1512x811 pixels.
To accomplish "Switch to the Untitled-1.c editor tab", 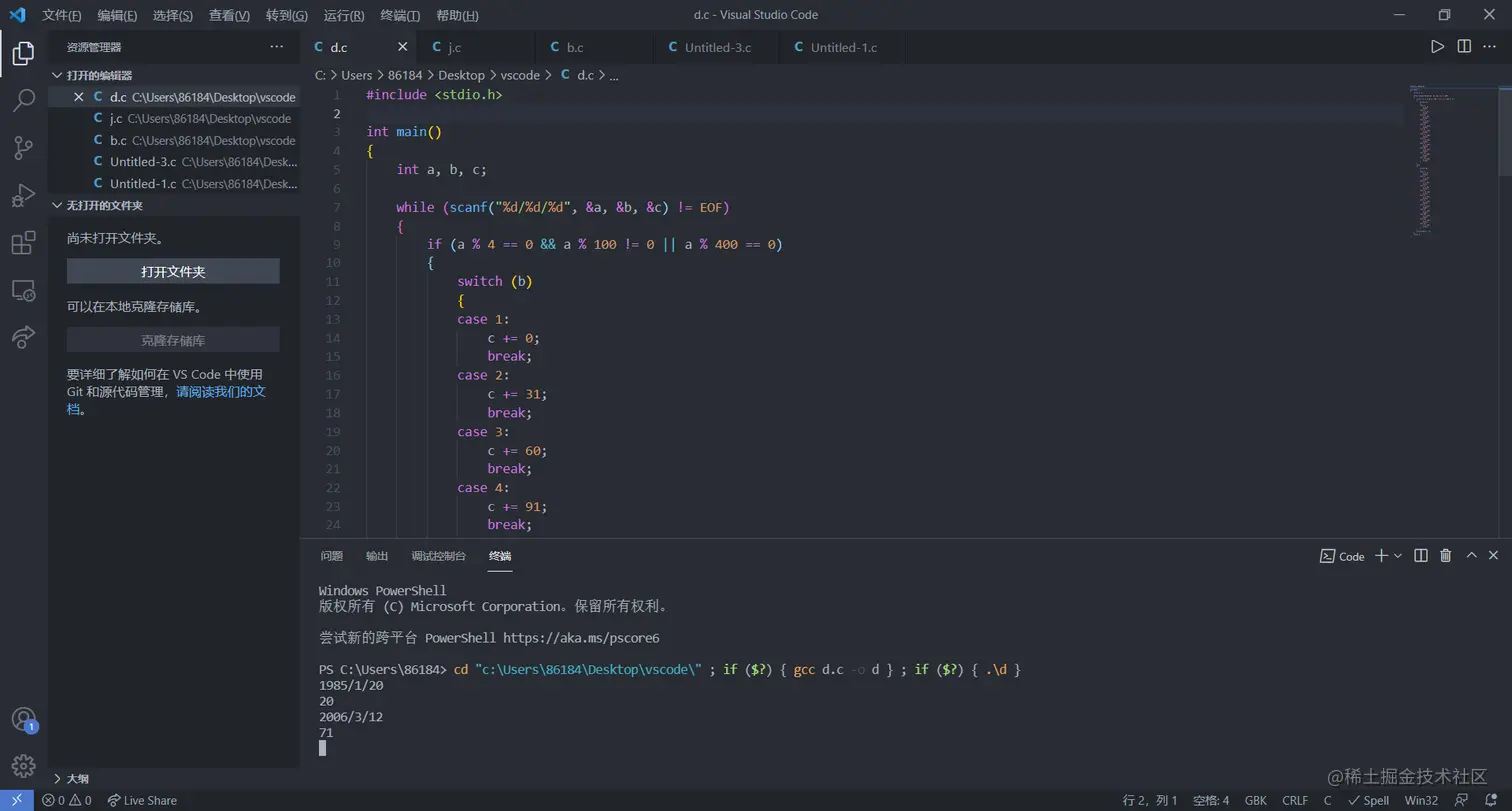I will click(840, 47).
